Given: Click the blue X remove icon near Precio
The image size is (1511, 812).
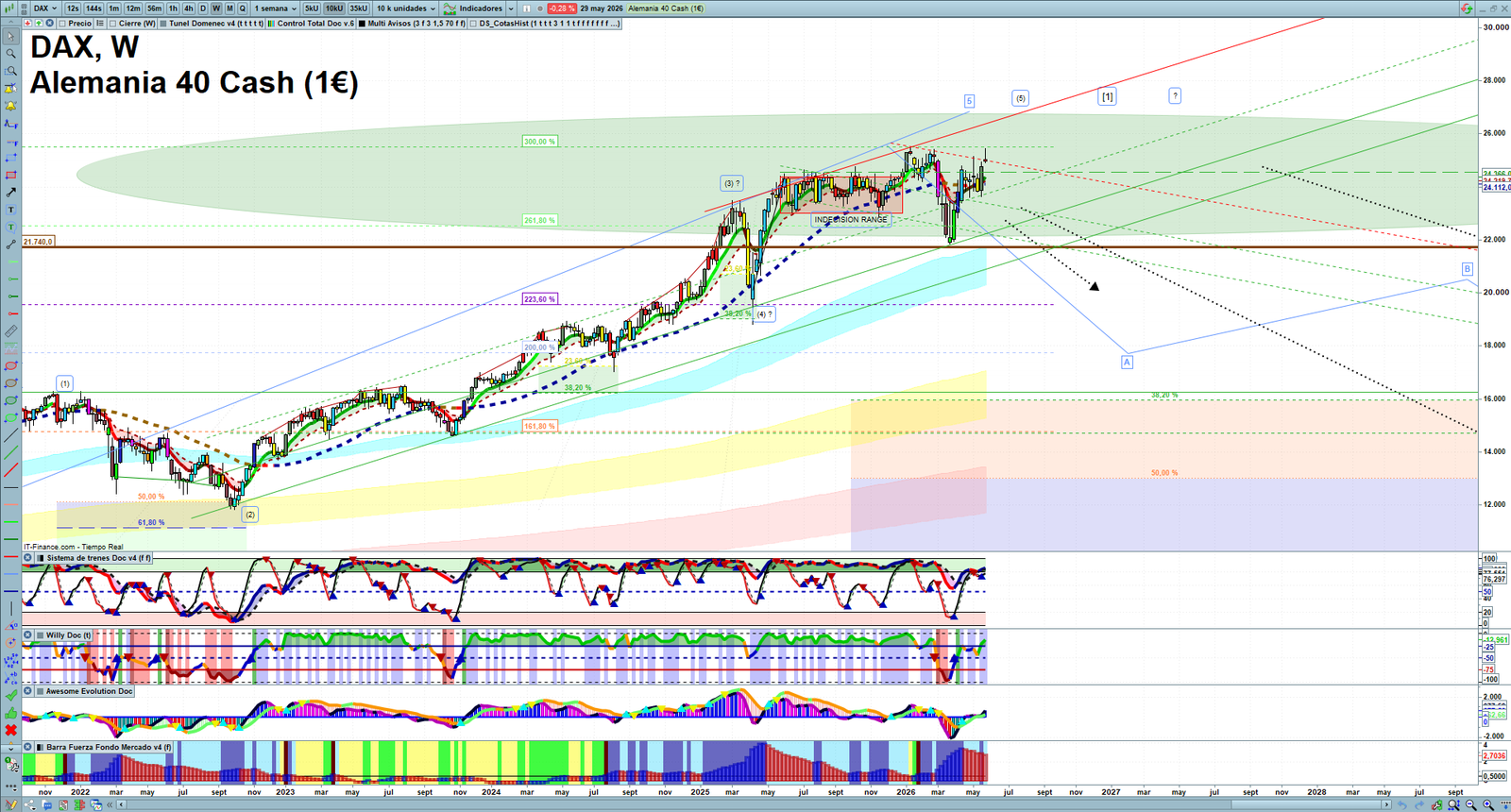Looking at the screenshot, I should tap(49, 24).
